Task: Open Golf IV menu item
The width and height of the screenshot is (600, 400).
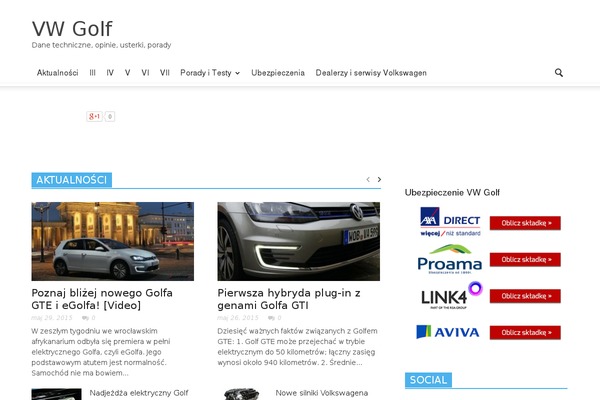Action: pyautogui.click(x=110, y=73)
